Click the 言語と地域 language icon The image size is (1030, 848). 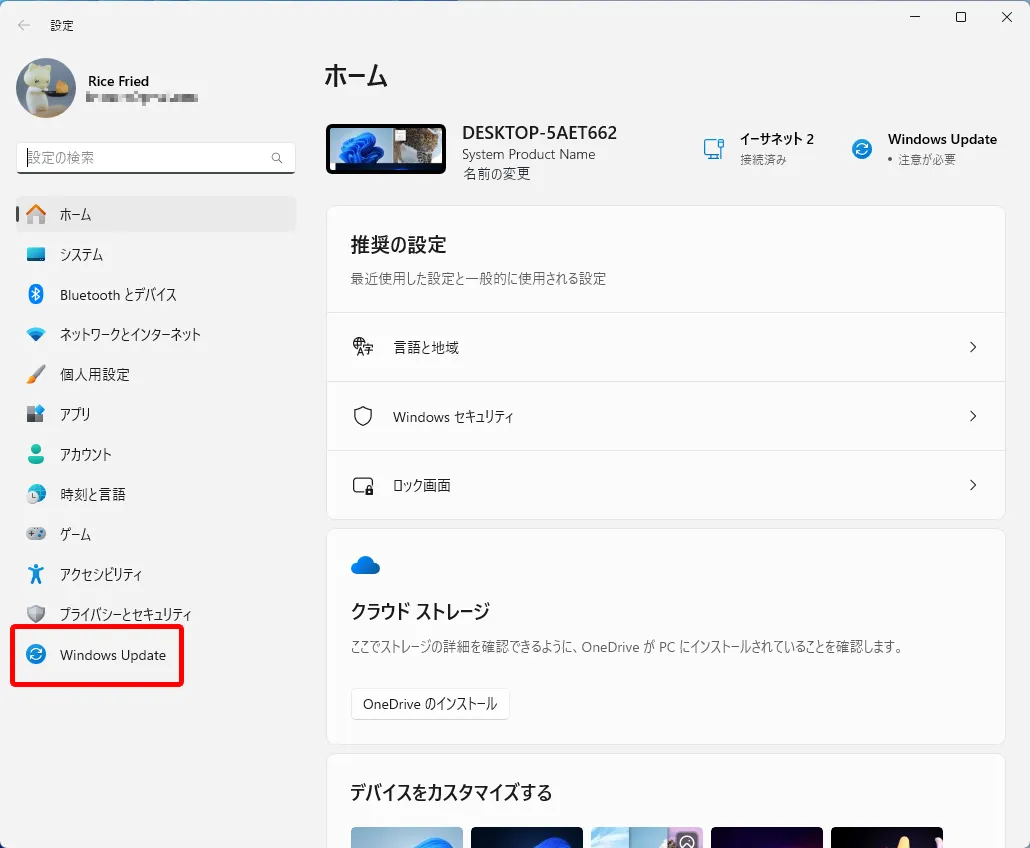click(x=363, y=347)
